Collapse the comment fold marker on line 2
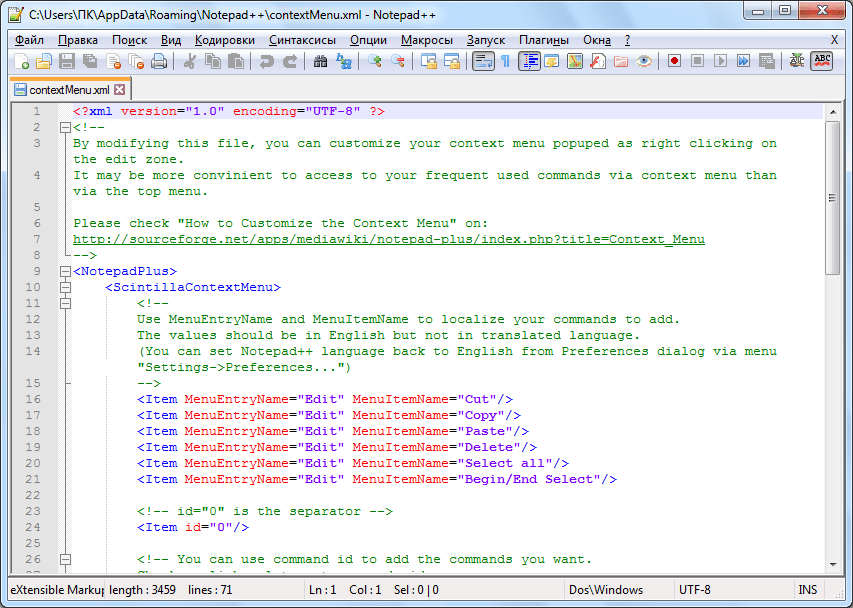The image size is (853, 608). tap(65, 128)
